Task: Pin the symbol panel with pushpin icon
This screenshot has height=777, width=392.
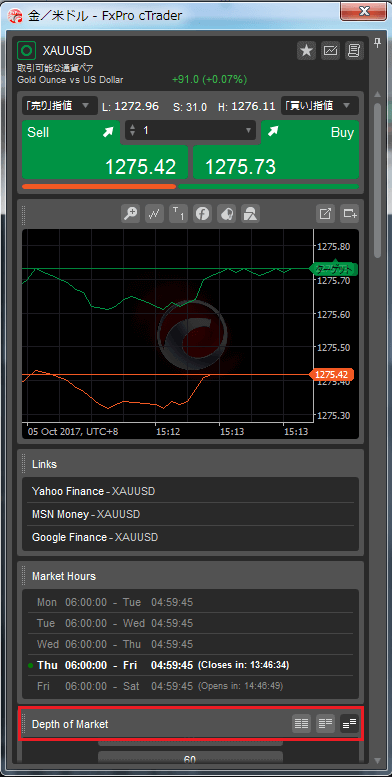Action: pyautogui.click(x=378, y=43)
